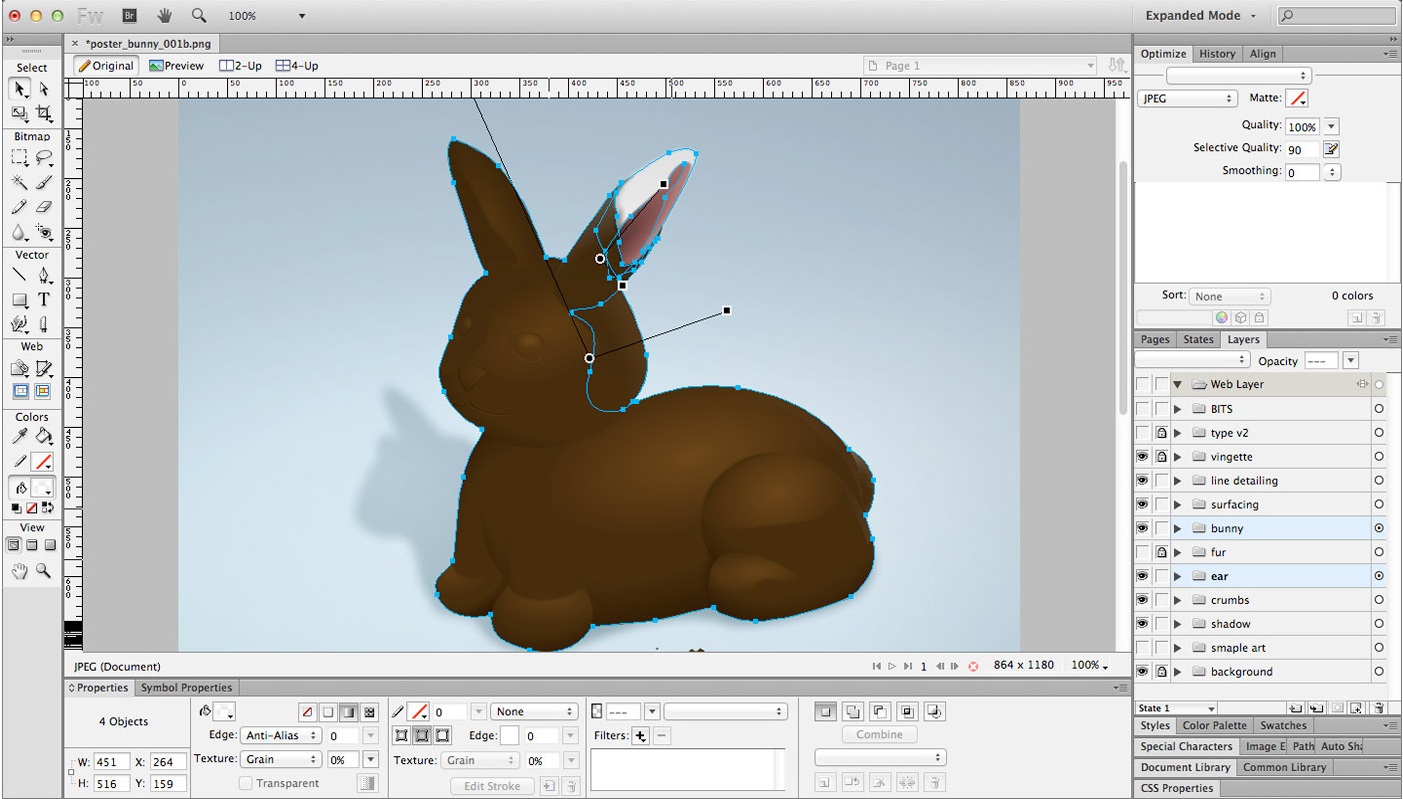The height and width of the screenshot is (799, 1403).
Task: Open the JPEG export format dropdown
Action: coord(1187,99)
